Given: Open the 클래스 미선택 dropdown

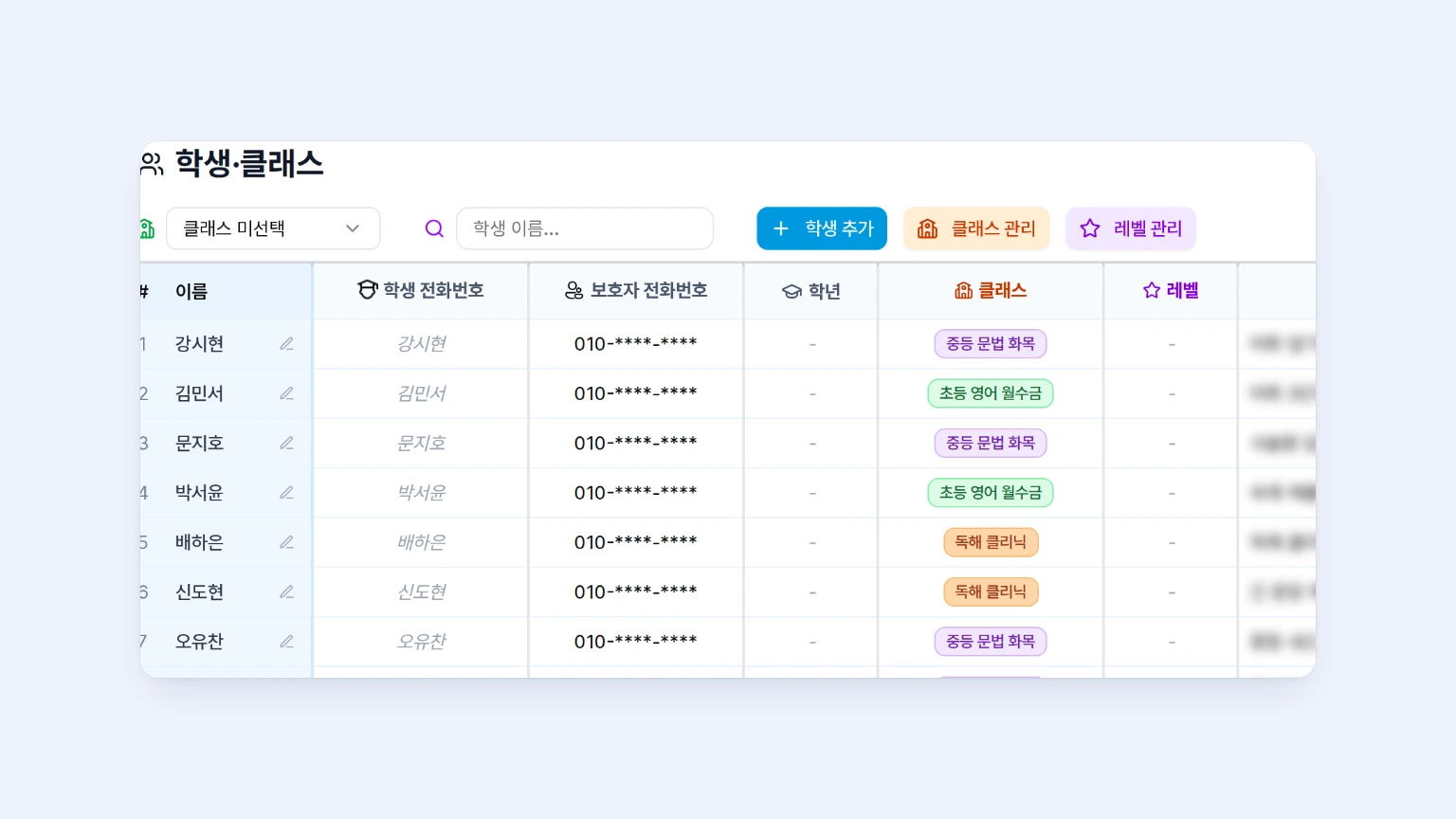Looking at the screenshot, I should 273,228.
